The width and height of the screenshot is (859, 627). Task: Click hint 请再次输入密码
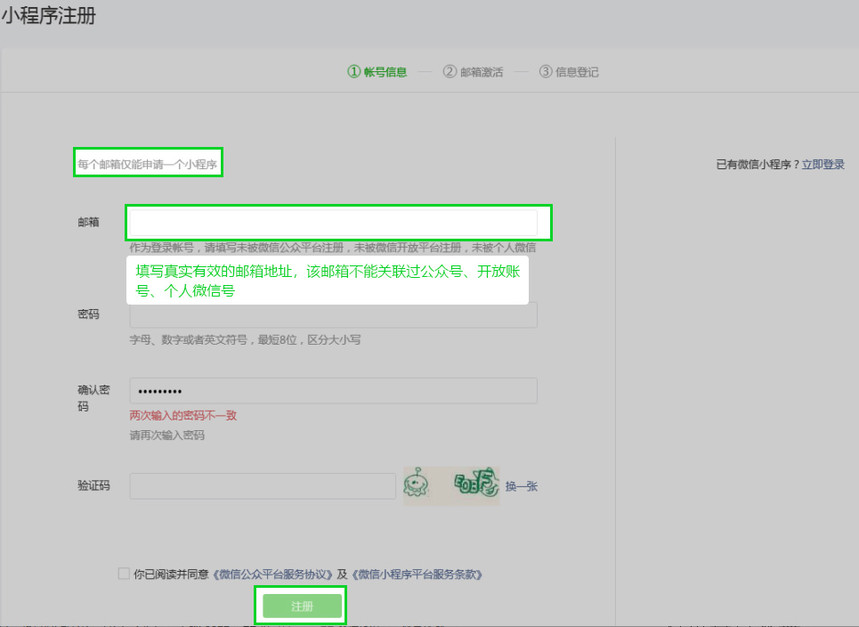[x=167, y=435]
